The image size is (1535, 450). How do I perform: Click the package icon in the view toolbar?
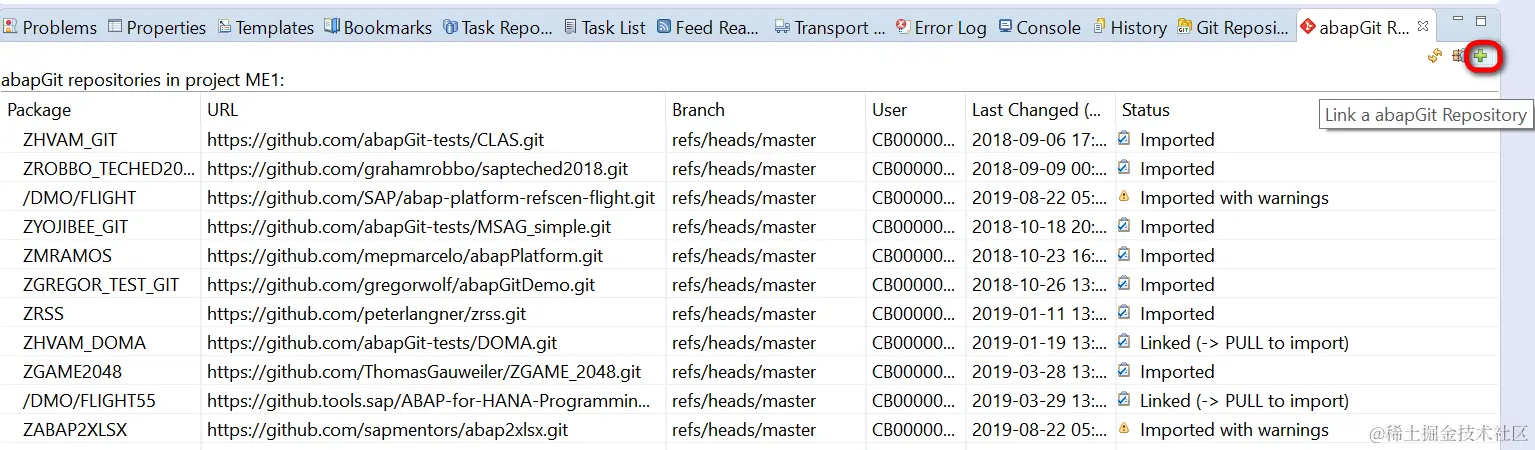pyautogui.click(x=1459, y=57)
